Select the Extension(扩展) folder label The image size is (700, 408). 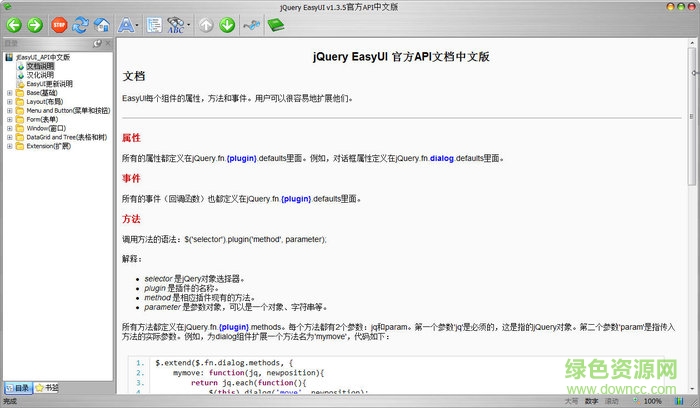click(x=49, y=146)
